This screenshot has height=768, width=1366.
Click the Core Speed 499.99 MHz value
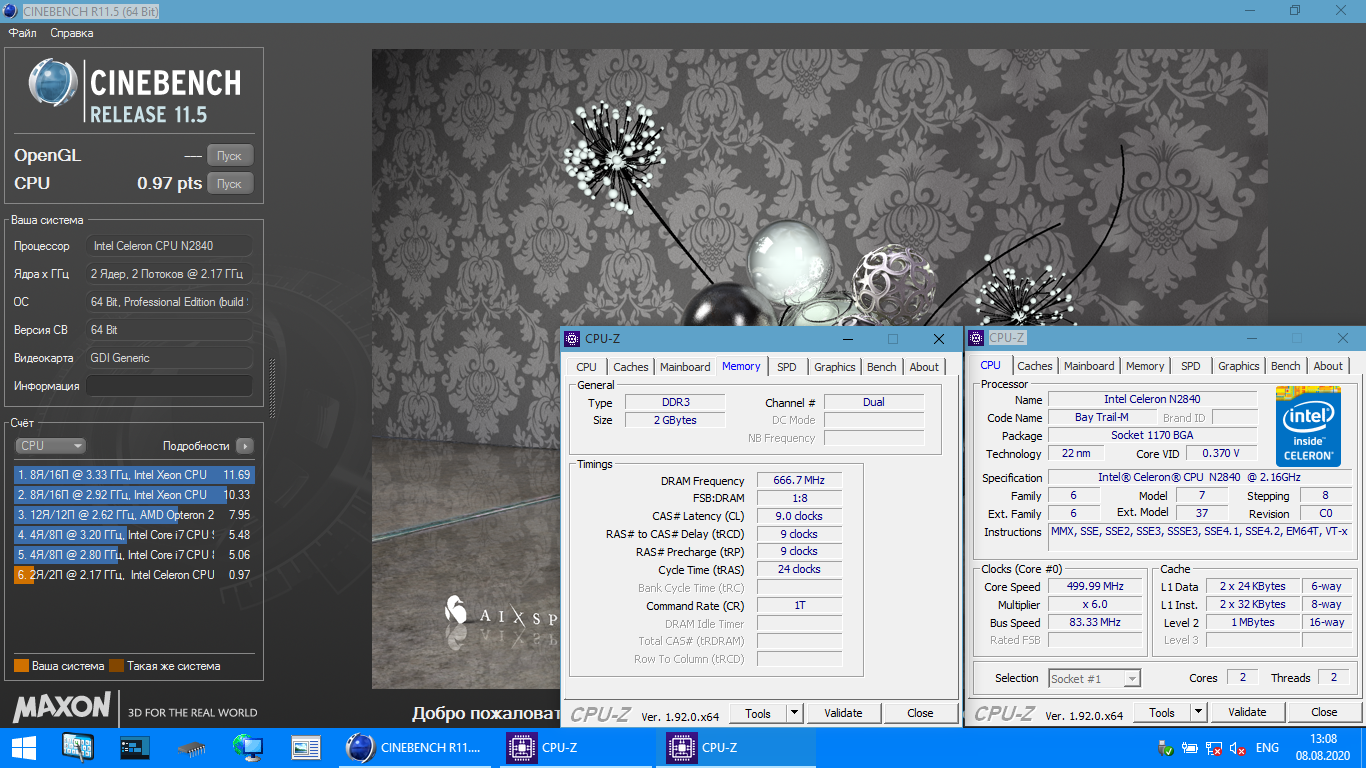[1096, 587]
